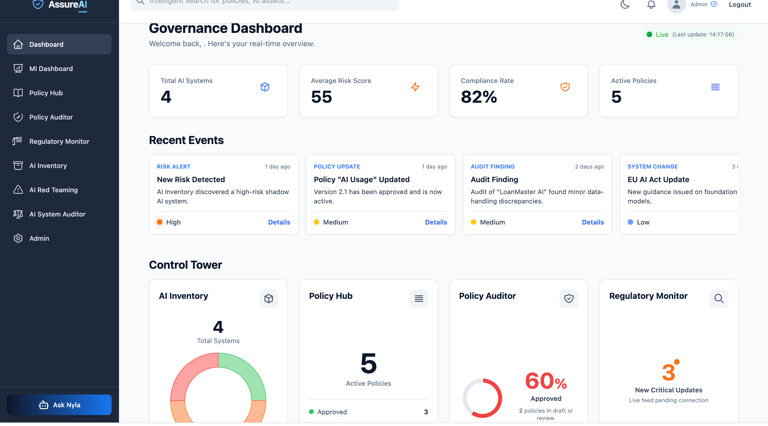Click the Policy Auditor shield icon in Control Tower
768x426 pixels.
(569, 299)
